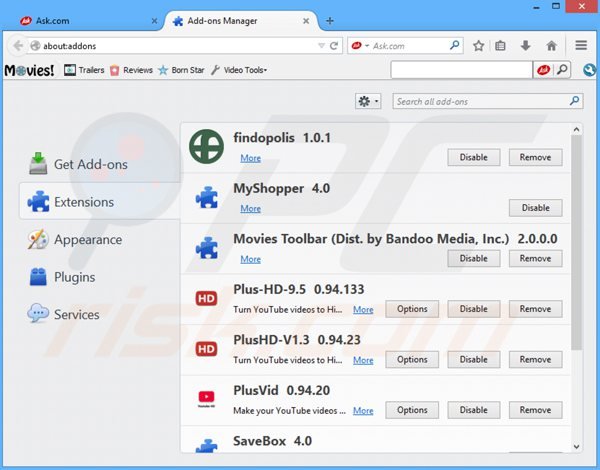This screenshot has height=470, width=600.
Task: Open a new tab with plus button
Action: pos(330,21)
